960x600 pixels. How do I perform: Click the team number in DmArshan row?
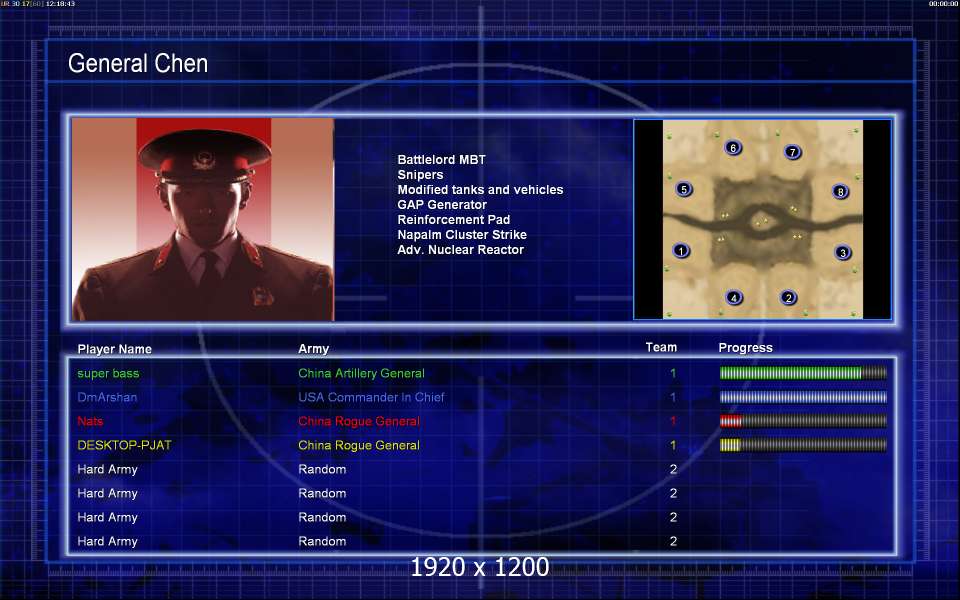[x=673, y=397]
